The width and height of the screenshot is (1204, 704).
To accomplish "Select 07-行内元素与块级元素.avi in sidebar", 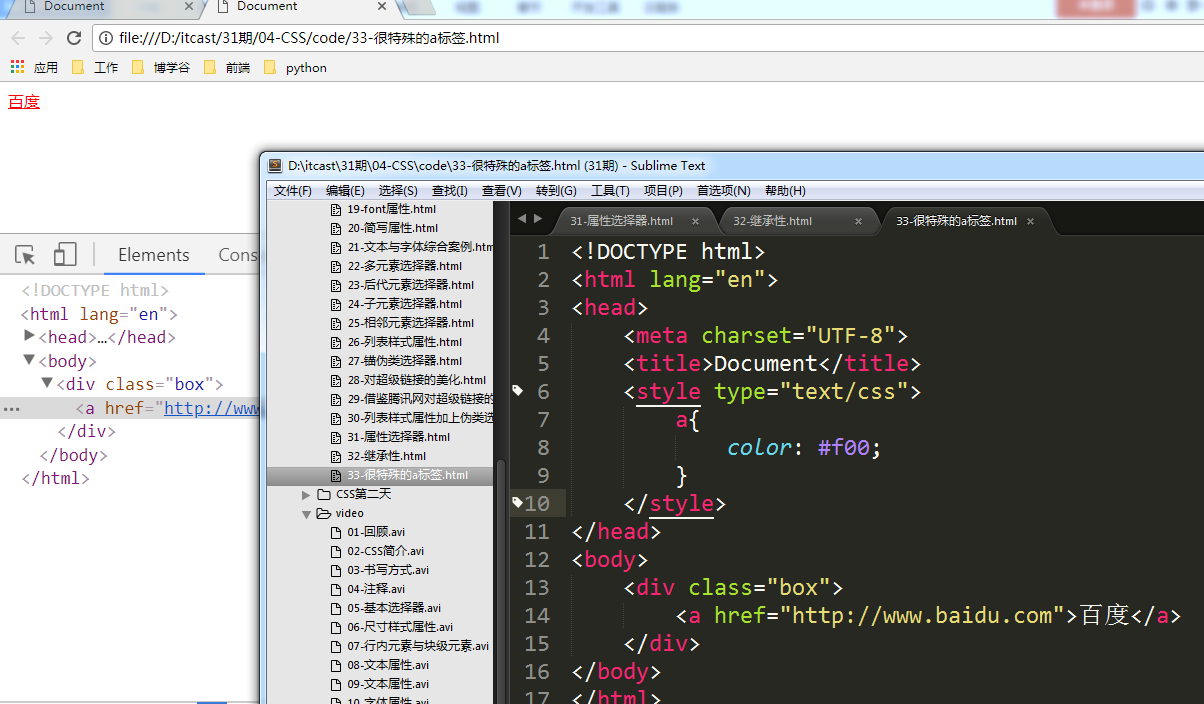I will coord(418,646).
